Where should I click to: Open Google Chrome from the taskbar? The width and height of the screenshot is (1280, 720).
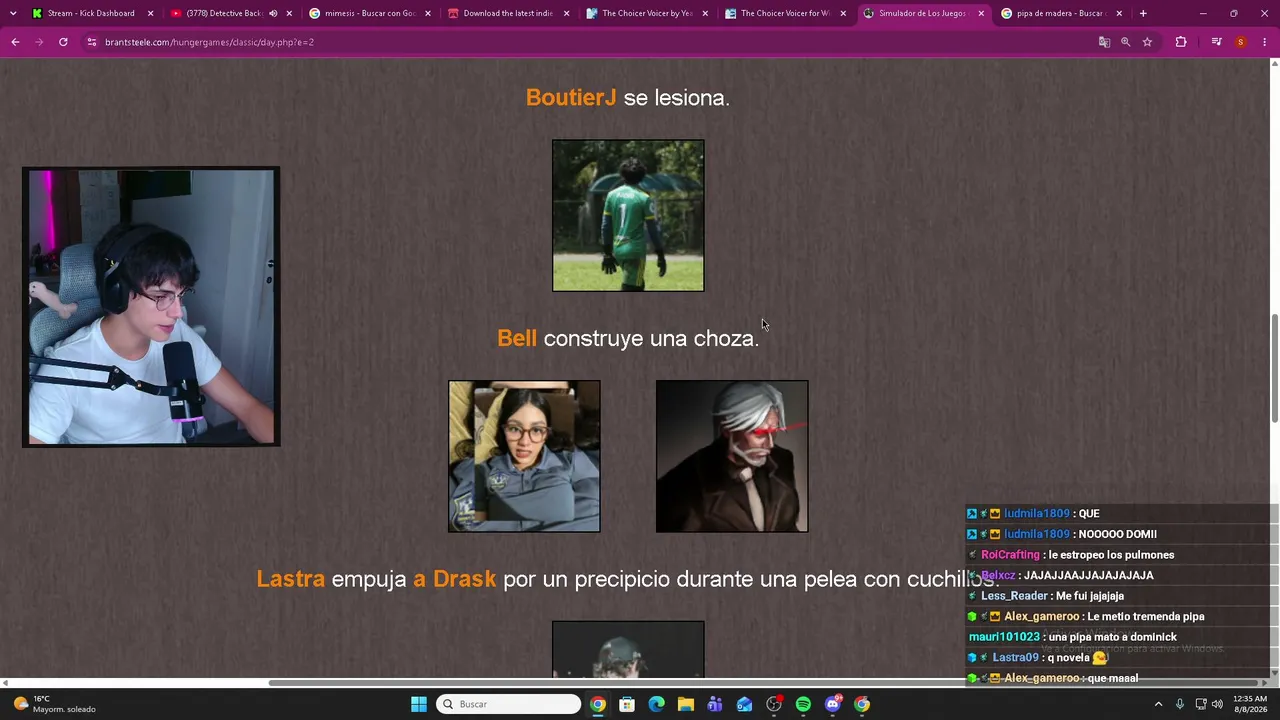tap(597, 704)
